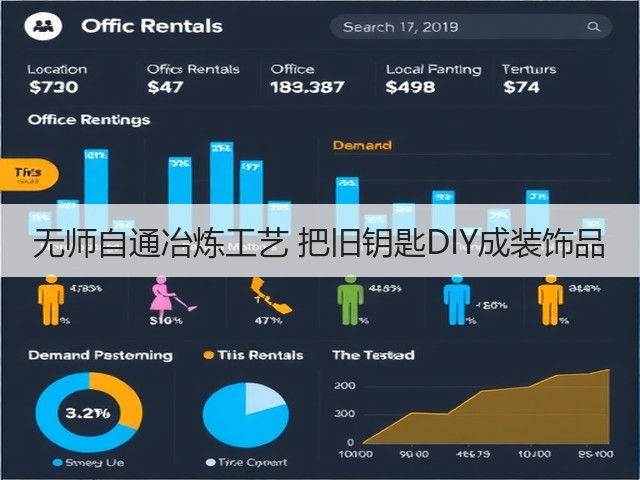Select the leftmost orange person icon
The height and width of the screenshot is (480, 640).
(51, 300)
